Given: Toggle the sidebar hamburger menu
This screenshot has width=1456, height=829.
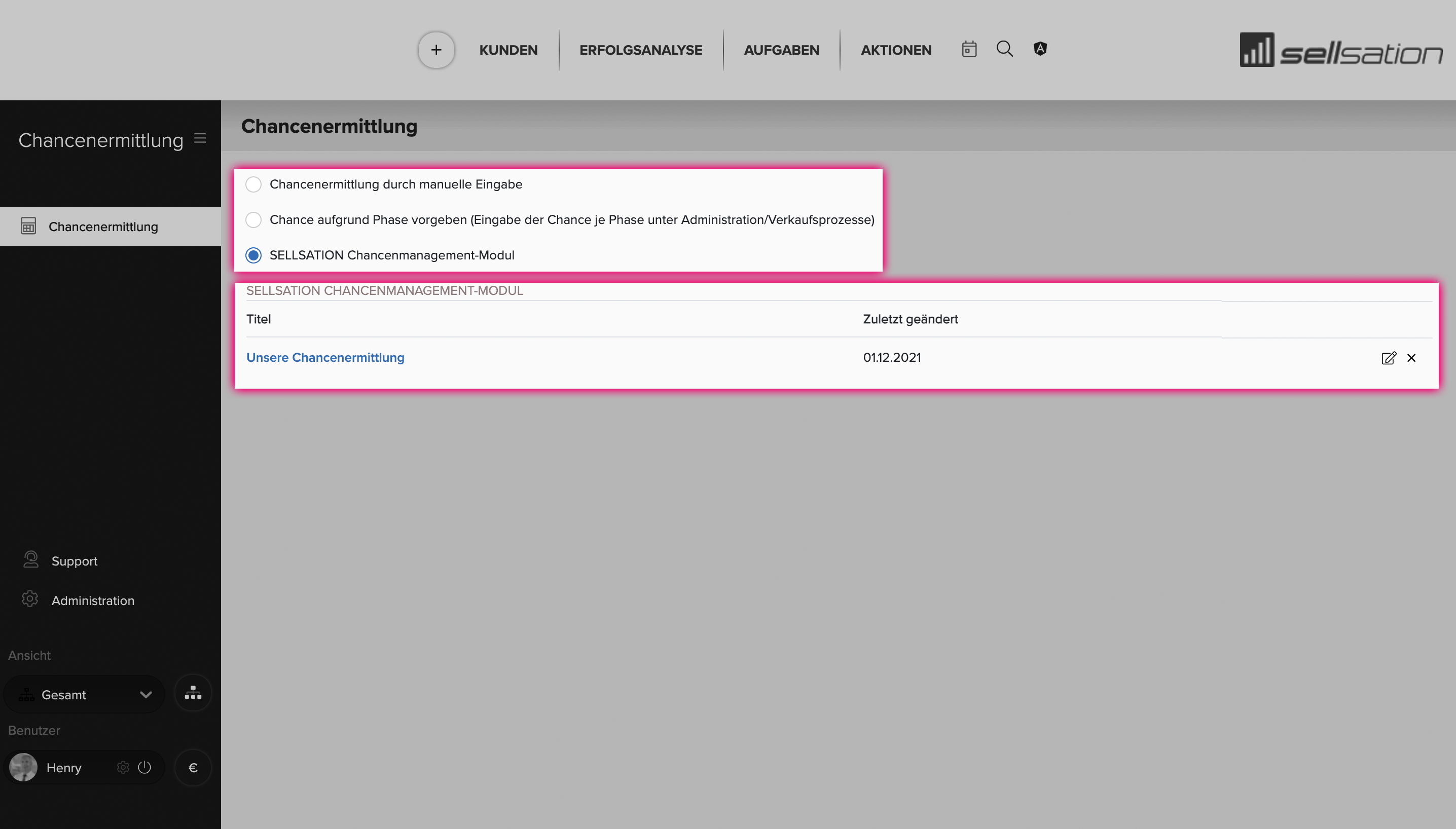Looking at the screenshot, I should point(200,138).
